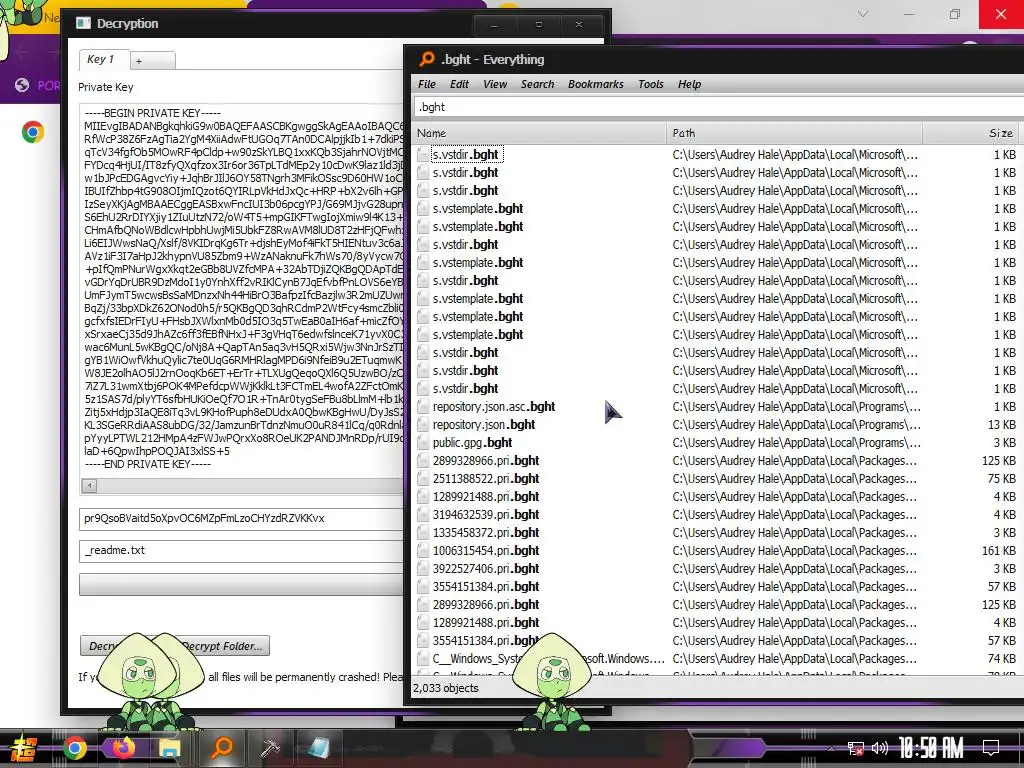
Task: Open the Start menu on taskbar
Action: [23, 749]
